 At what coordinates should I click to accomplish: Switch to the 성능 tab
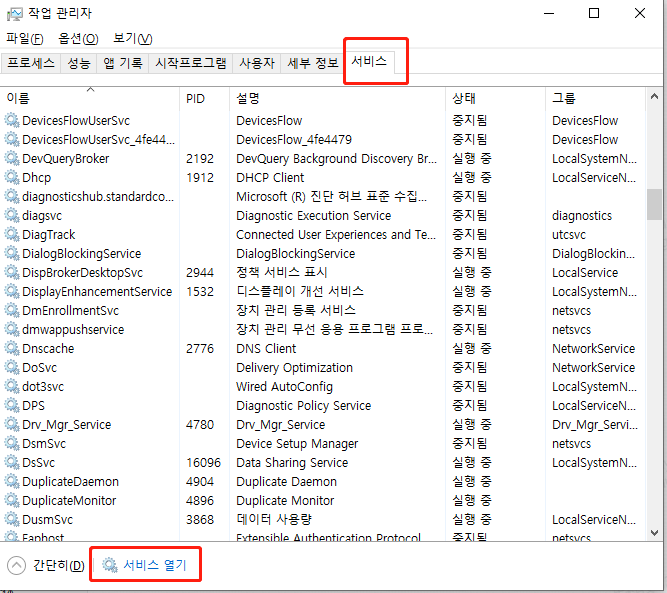[79, 63]
